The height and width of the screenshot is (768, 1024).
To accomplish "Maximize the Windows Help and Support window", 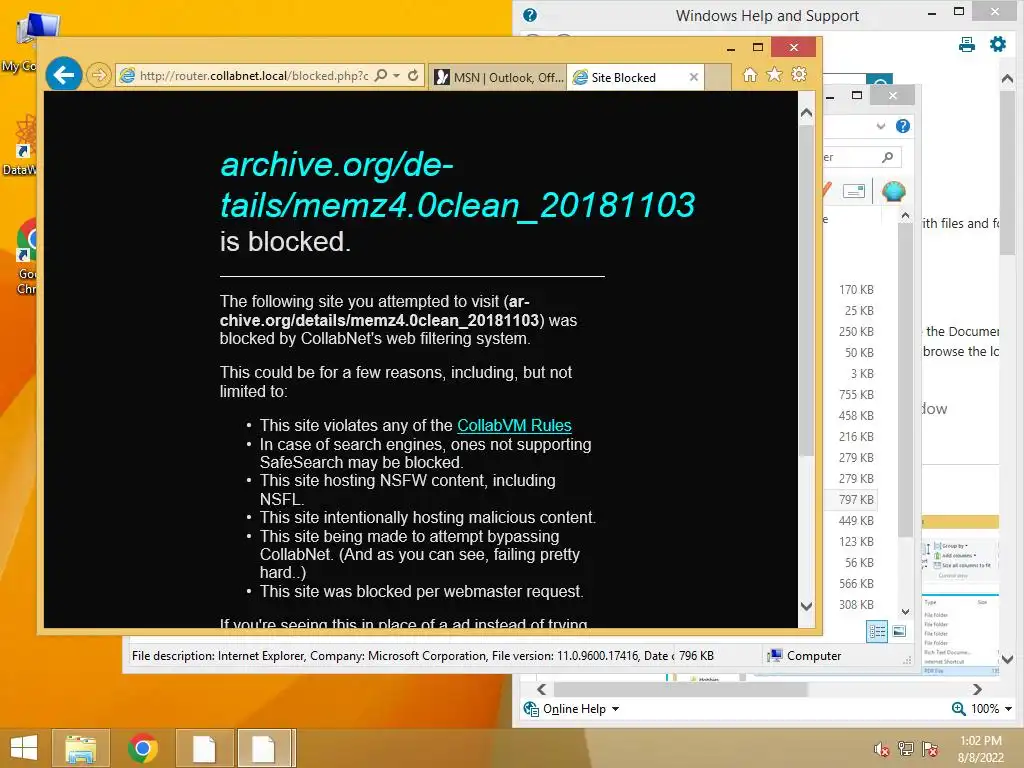I will (959, 11).
